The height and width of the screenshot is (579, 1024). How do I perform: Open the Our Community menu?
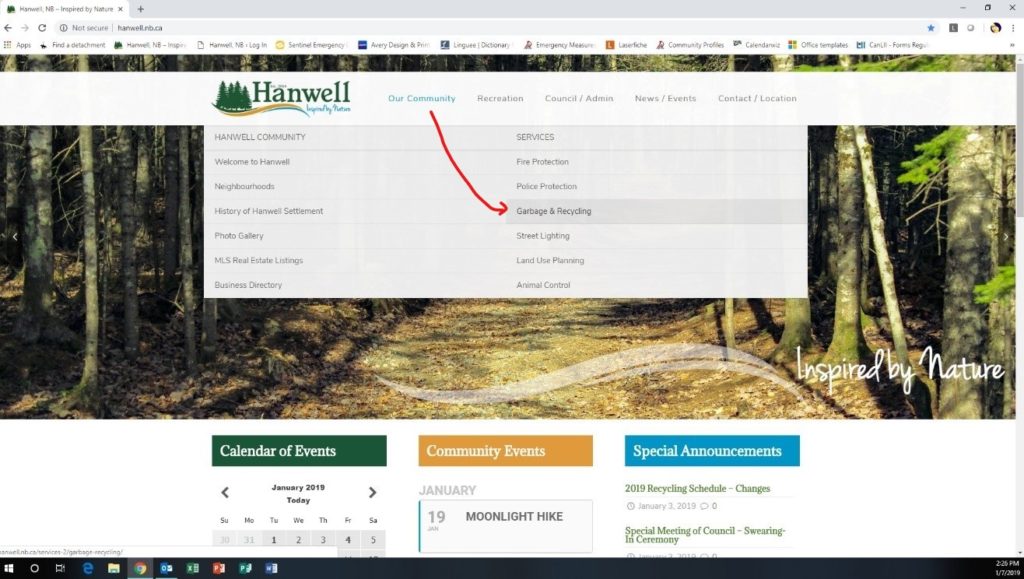[422, 99]
